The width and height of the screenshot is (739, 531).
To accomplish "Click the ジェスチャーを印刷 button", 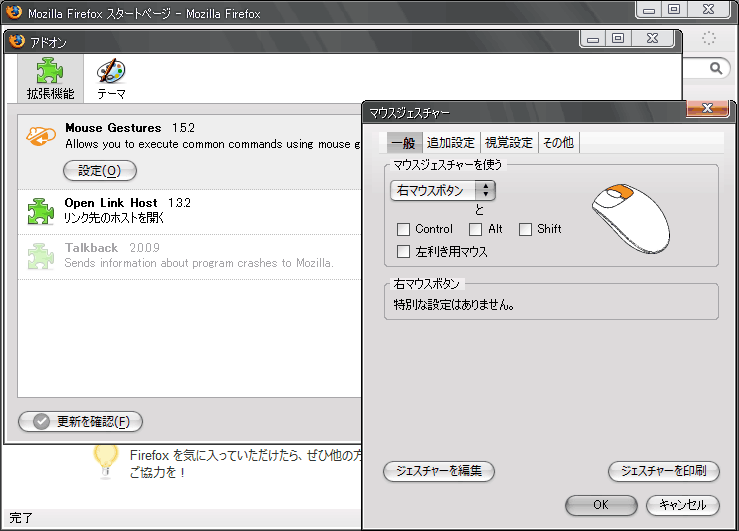I will click(664, 471).
